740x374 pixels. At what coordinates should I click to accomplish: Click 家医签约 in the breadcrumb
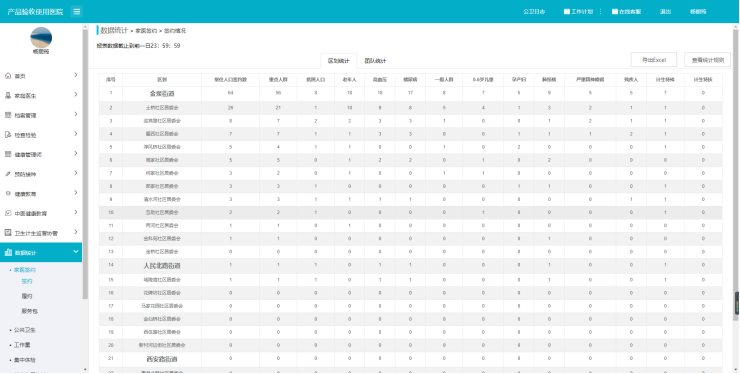point(146,31)
